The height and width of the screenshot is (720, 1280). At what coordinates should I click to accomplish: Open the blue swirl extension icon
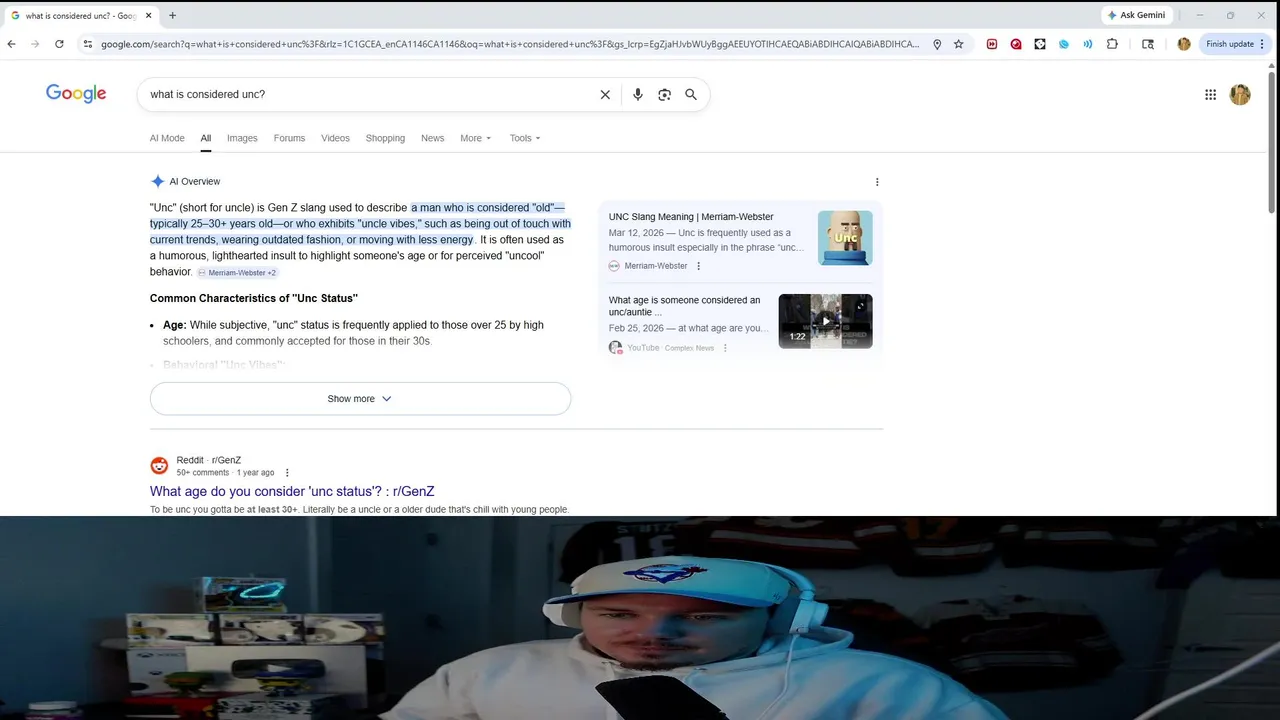(x=1064, y=44)
